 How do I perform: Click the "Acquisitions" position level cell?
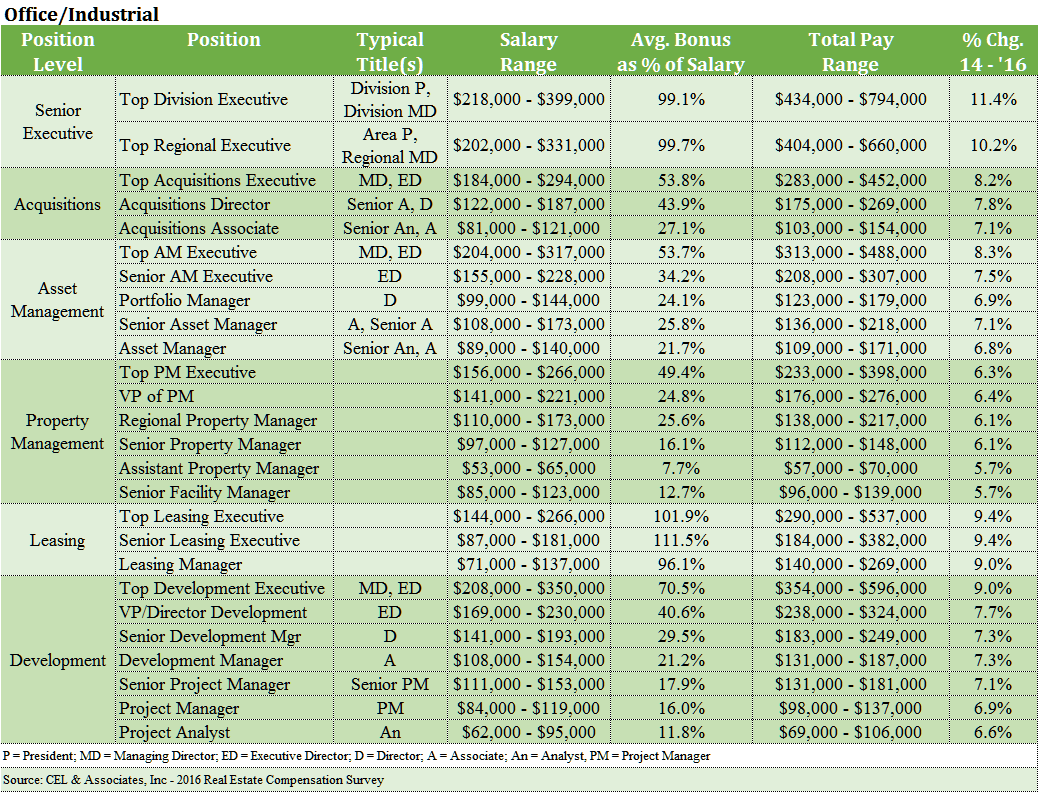pos(58,204)
